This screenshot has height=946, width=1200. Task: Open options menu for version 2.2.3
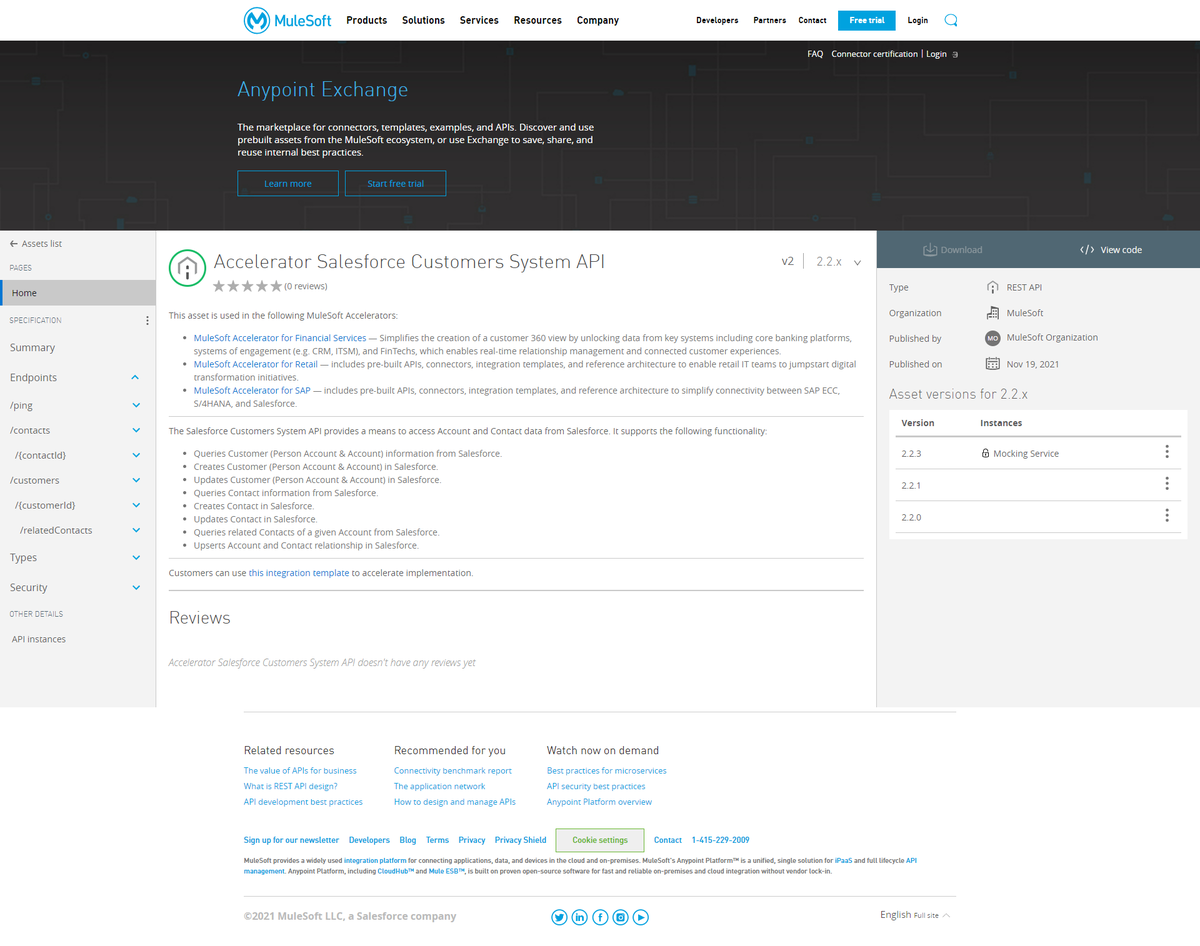coord(1167,452)
